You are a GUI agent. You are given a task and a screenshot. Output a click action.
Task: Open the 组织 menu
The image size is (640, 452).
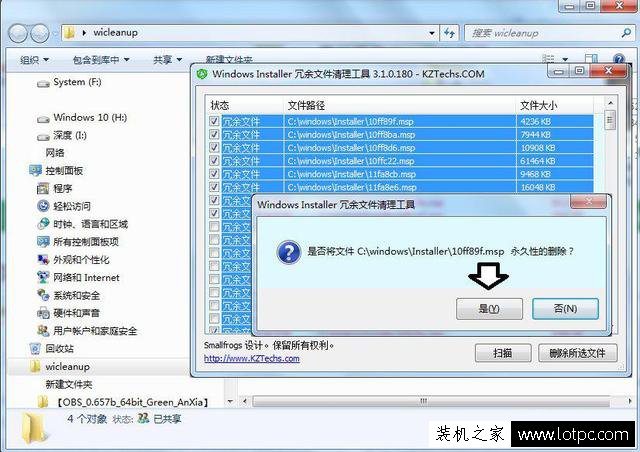click(x=34, y=60)
